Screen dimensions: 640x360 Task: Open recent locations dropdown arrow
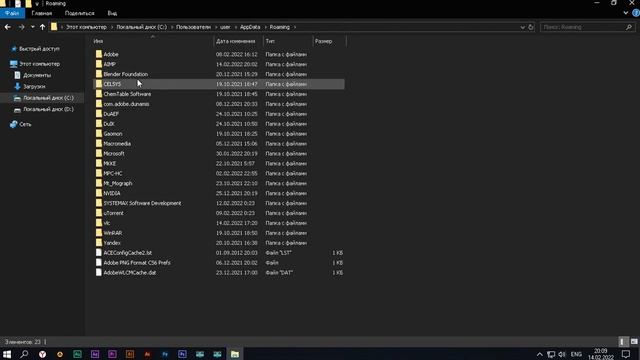tap(33, 27)
